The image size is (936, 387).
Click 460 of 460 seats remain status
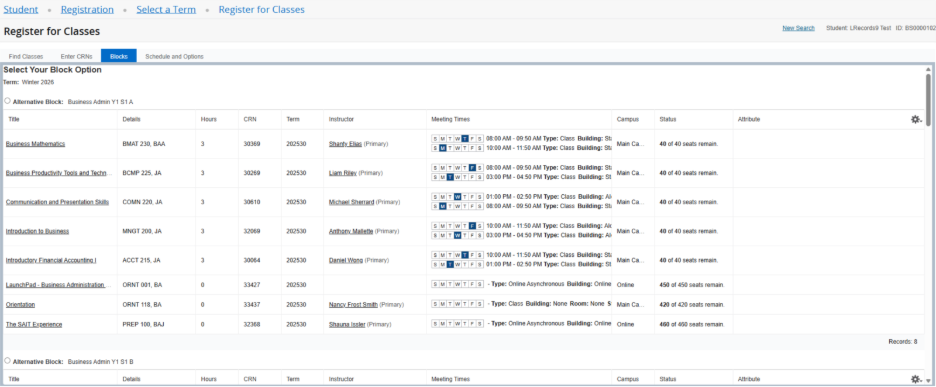(691, 324)
